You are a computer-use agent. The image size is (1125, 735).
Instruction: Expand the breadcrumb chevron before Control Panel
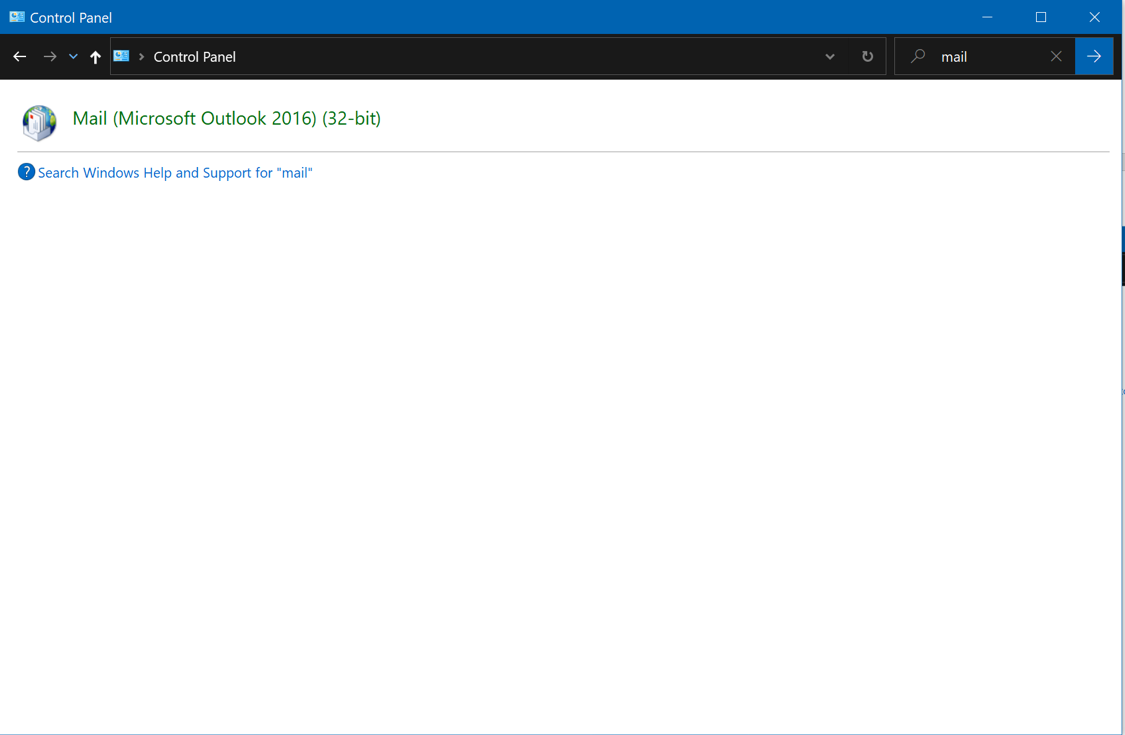[x=141, y=57]
